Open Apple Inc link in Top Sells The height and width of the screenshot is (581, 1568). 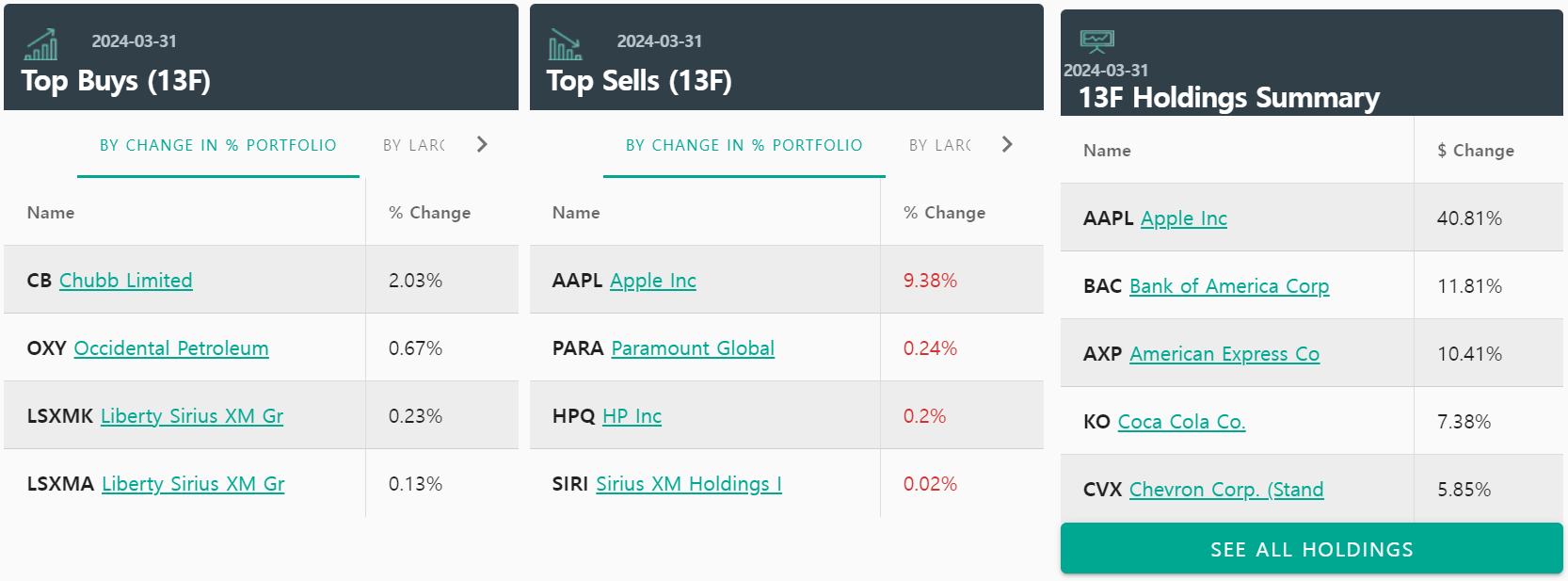(x=653, y=281)
